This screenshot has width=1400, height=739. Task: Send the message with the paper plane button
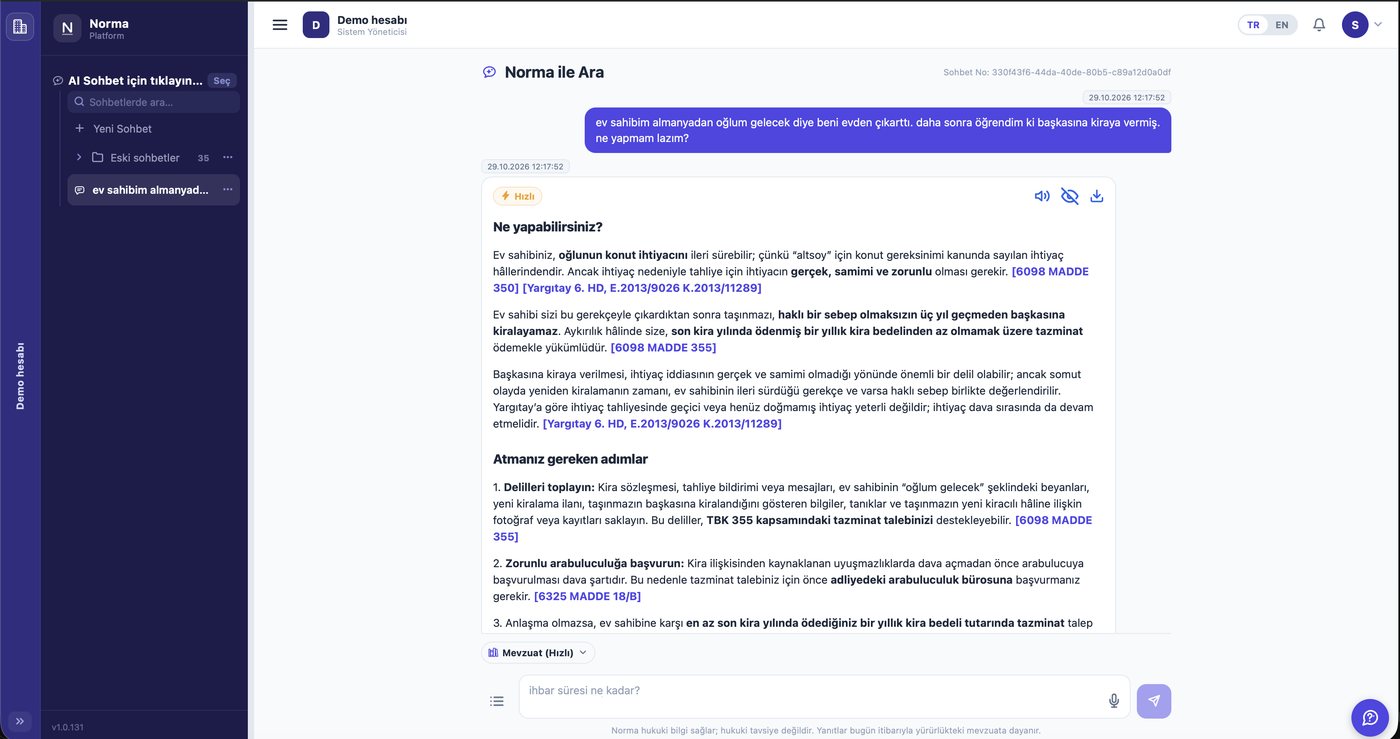(1154, 701)
